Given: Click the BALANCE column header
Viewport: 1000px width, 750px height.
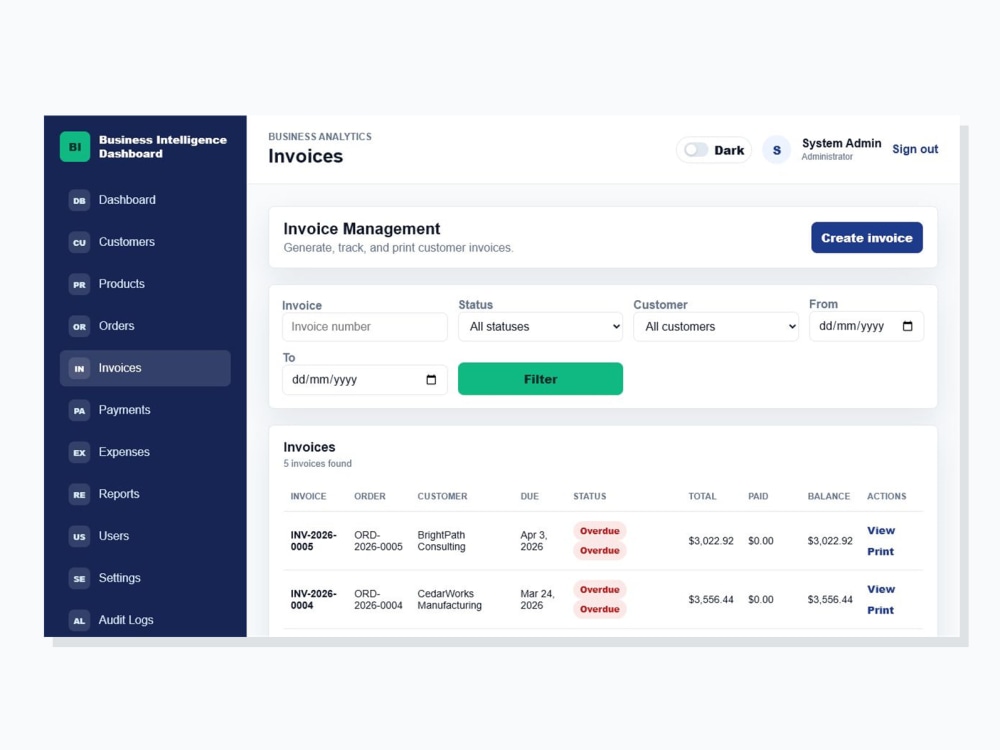Looking at the screenshot, I should pos(828,496).
